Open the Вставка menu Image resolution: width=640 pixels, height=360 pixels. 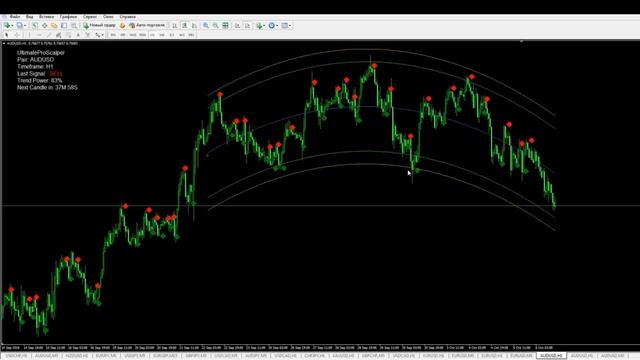click(x=47, y=17)
